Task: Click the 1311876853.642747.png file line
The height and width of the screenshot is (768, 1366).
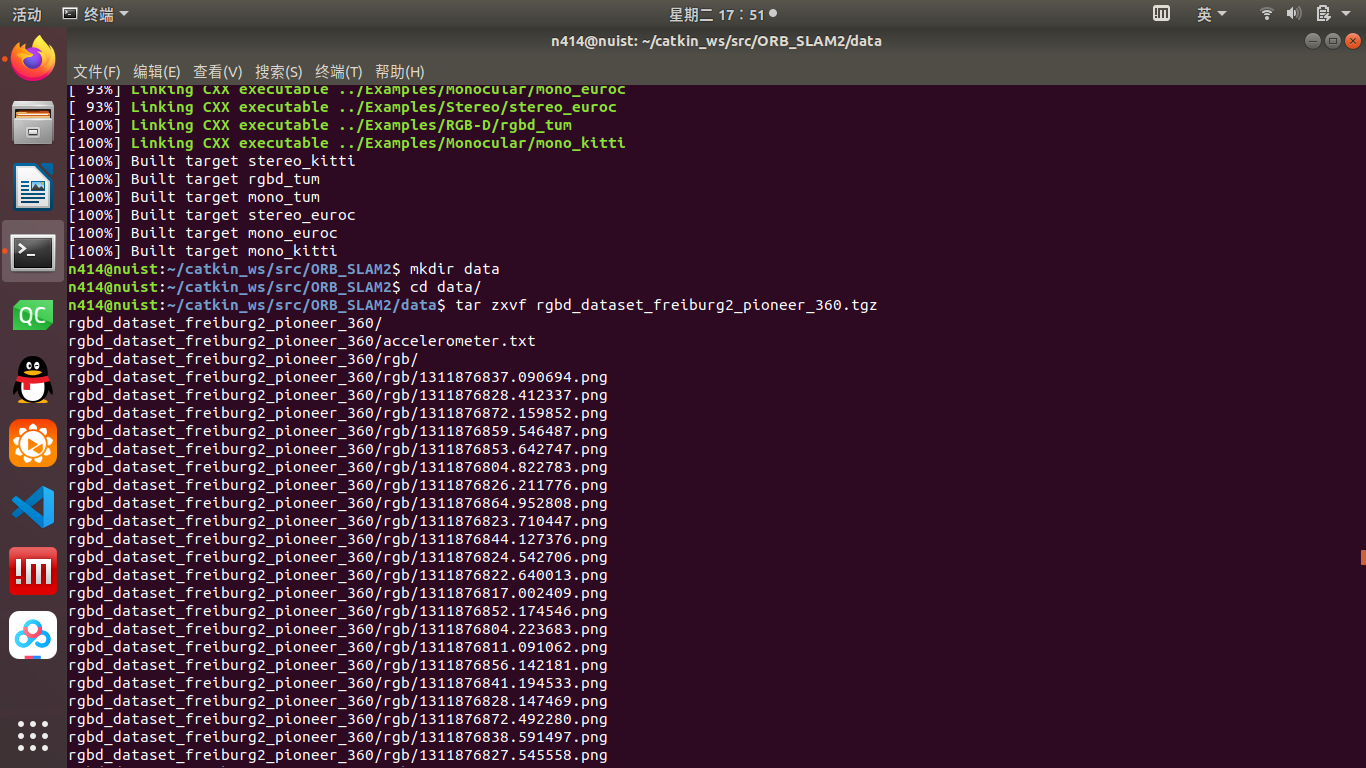Action: tap(338, 449)
